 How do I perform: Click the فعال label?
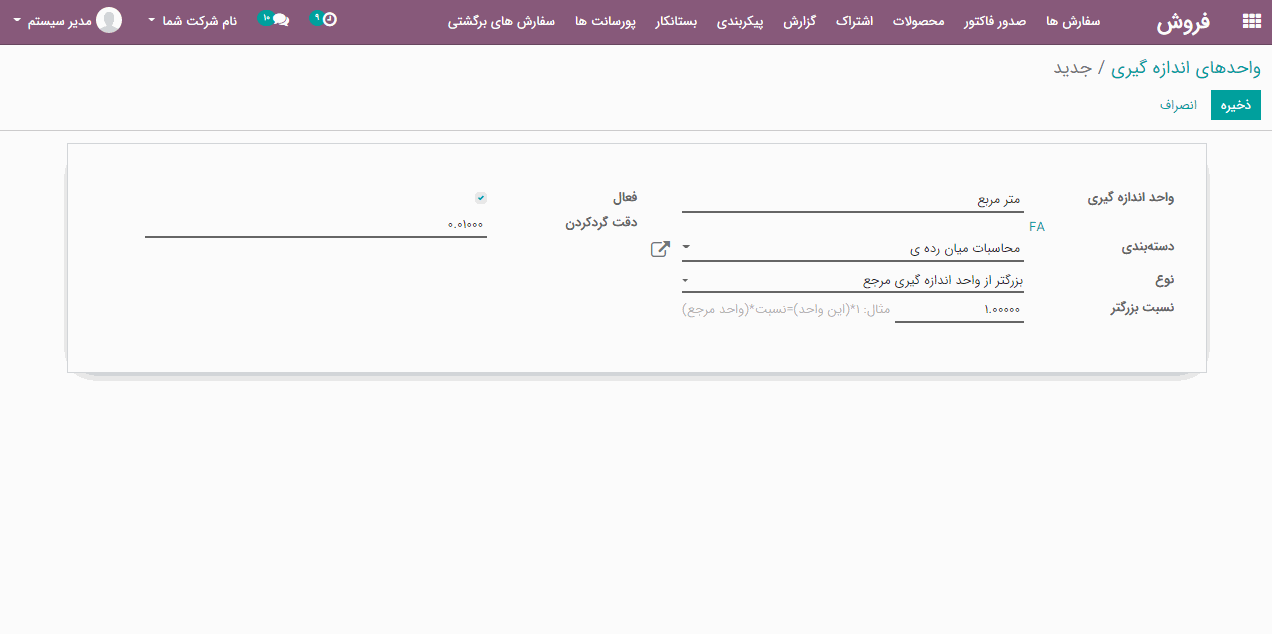(625, 198)
